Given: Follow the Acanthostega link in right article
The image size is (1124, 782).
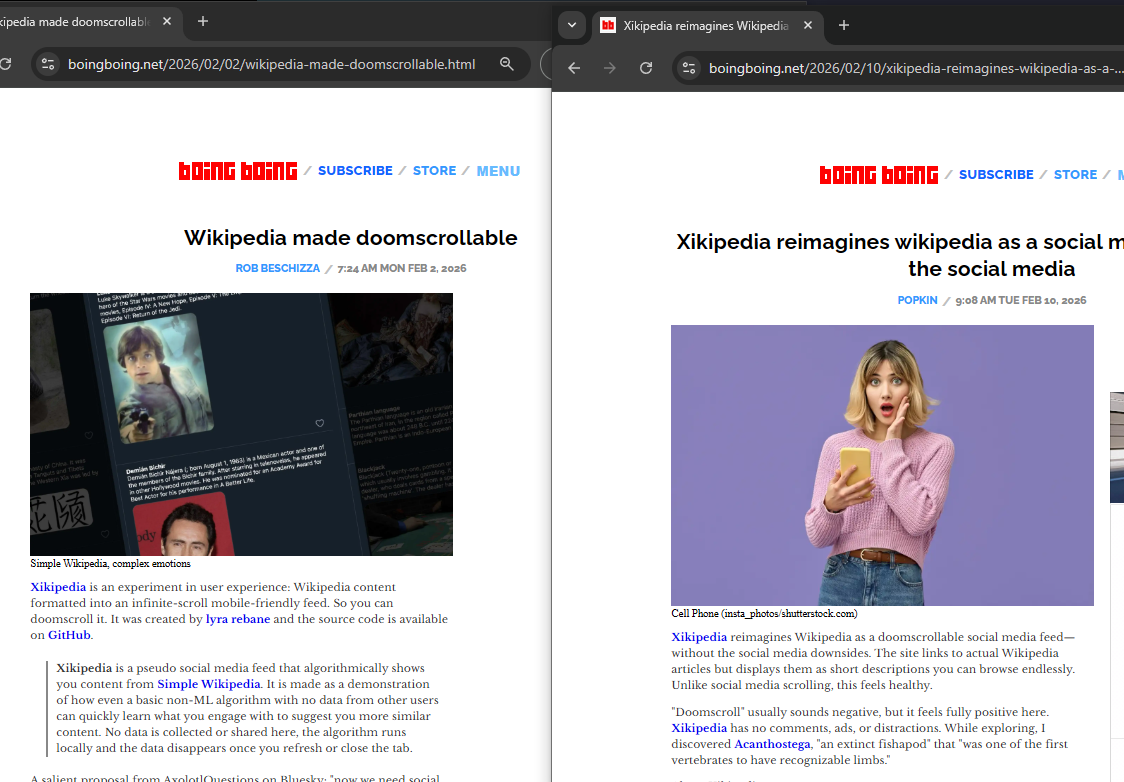Looking at the screenshot, I should point(772,744).
